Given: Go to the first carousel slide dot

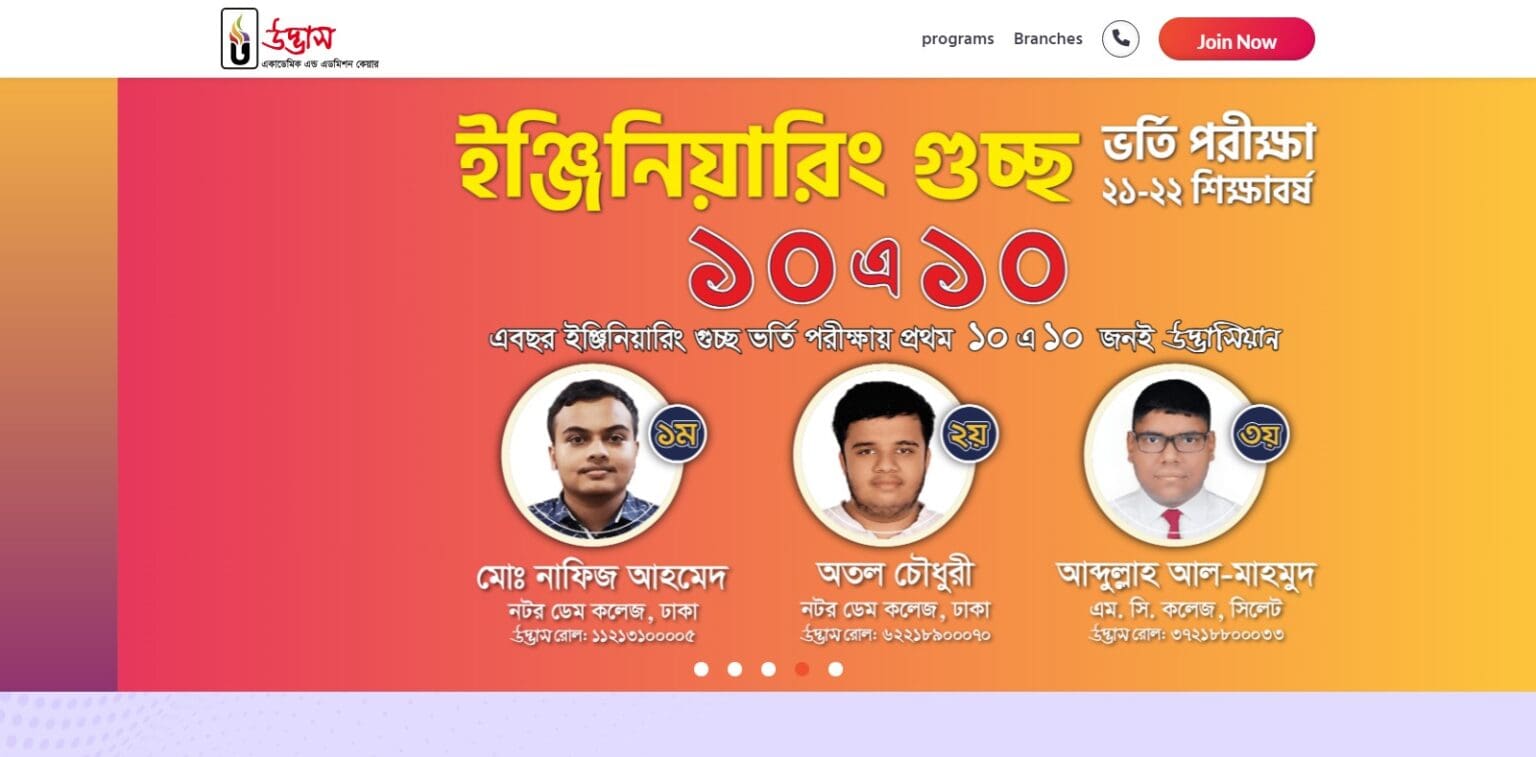Looking at the screenshot, I should (x=701, y=669).
